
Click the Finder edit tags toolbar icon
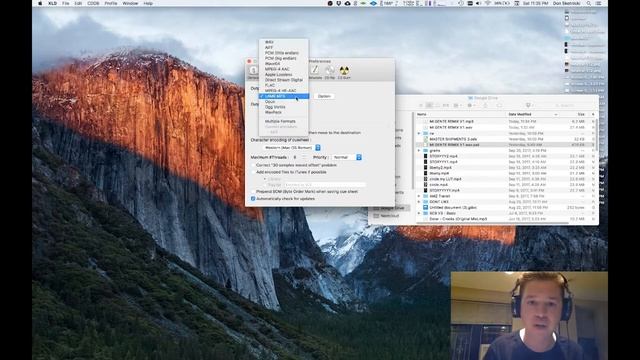coord(499,105)
